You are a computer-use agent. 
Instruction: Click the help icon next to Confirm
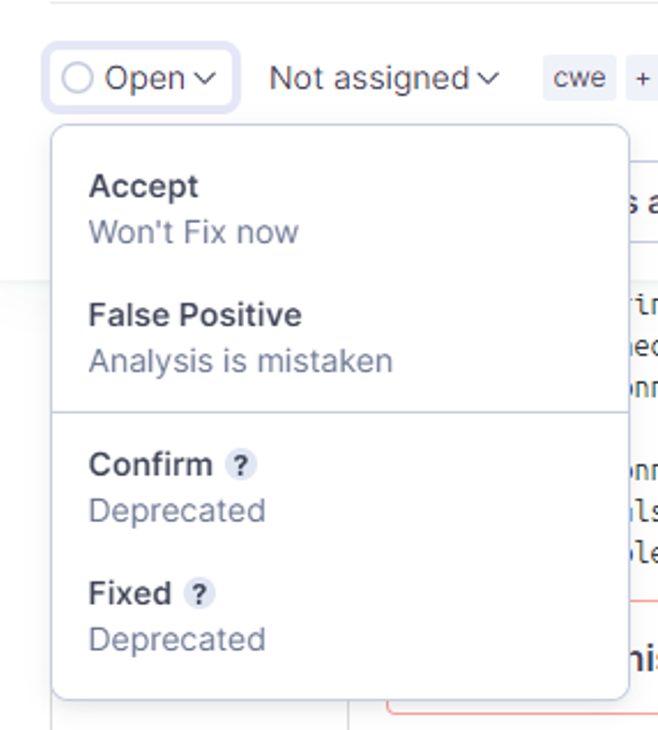(240, 465)
